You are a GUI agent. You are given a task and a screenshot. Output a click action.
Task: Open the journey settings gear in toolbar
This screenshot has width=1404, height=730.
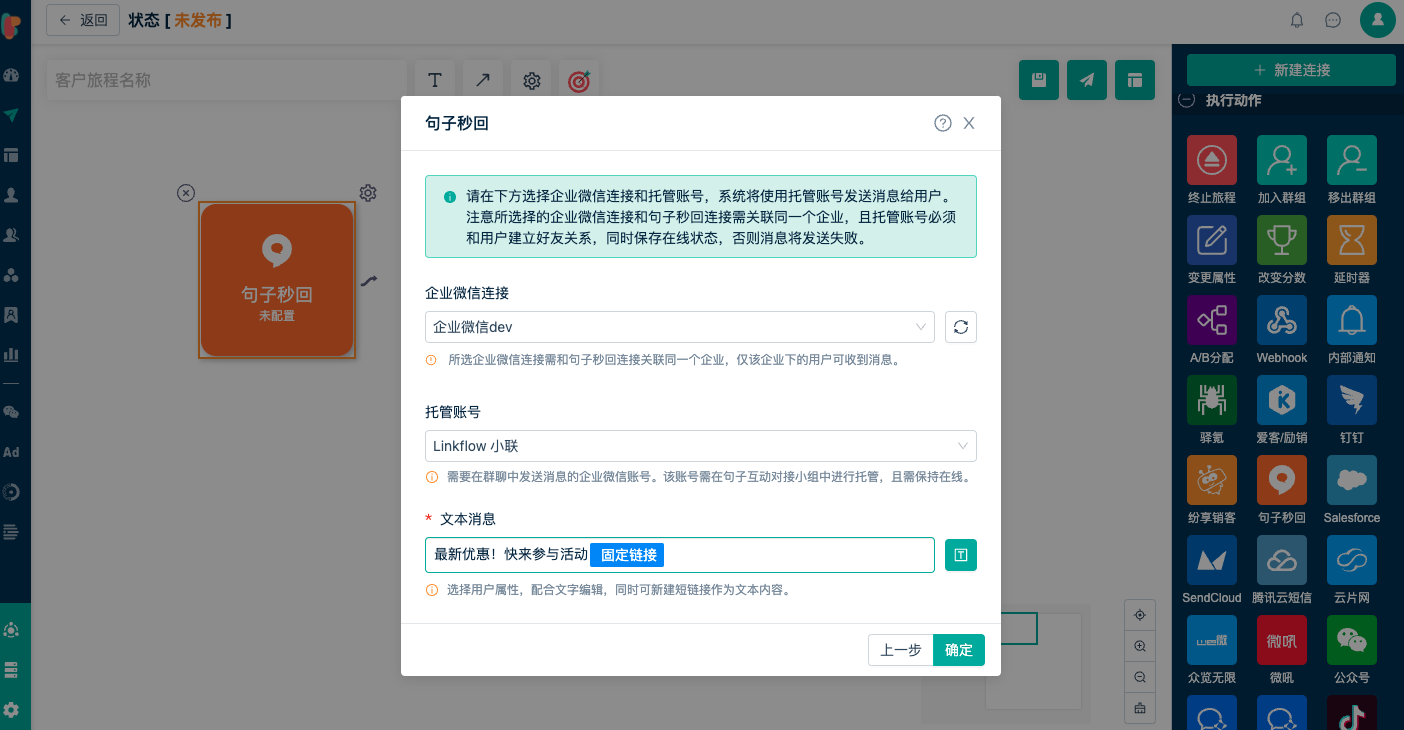(x=532, y=81)
